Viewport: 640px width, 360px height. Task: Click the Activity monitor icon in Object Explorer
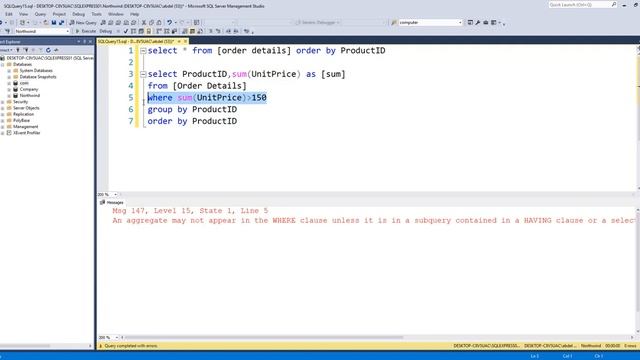(56, 50)
